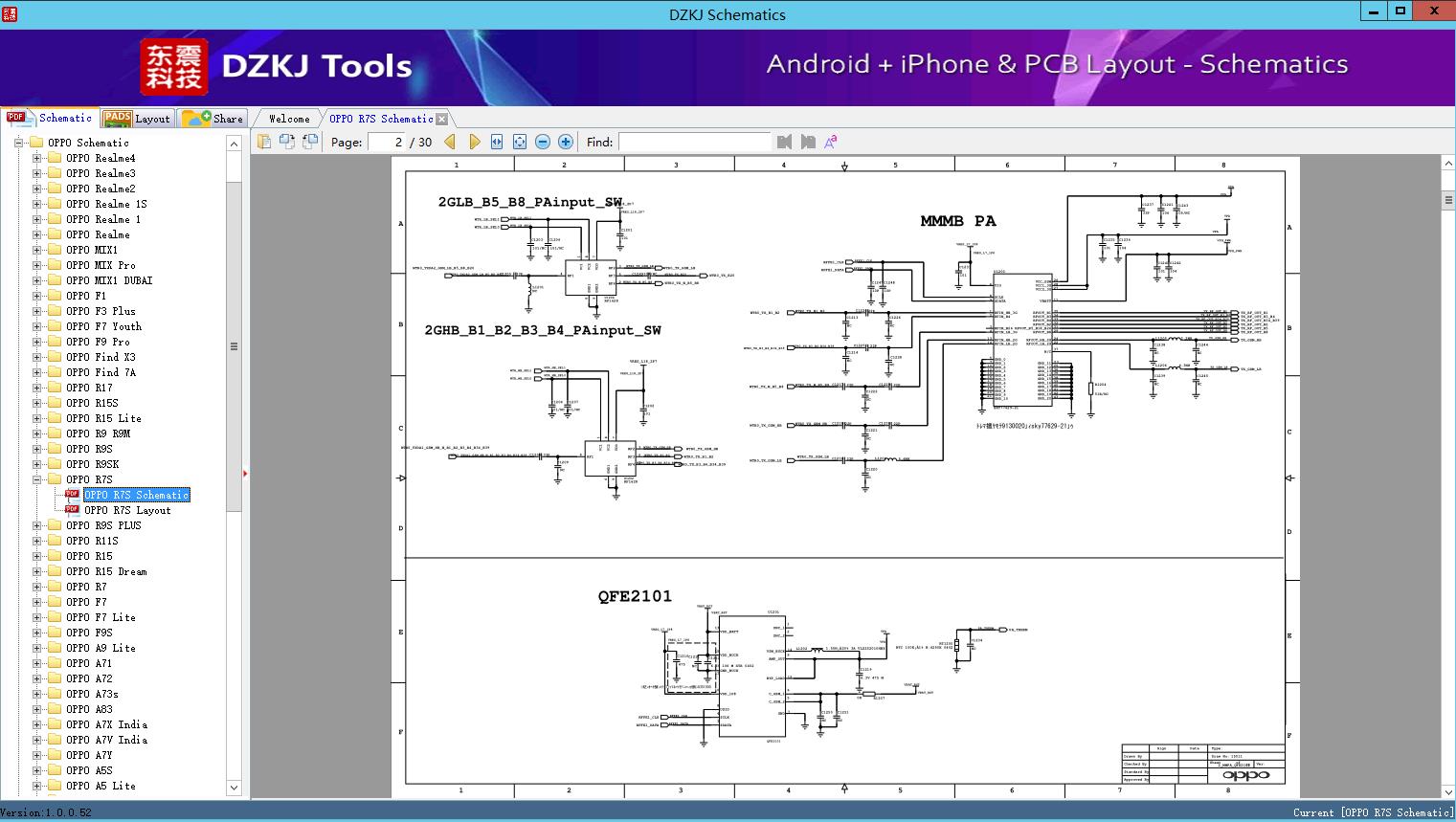Select OPPO R15 Dream folder

pyautogui.click(x=106, y=571)
